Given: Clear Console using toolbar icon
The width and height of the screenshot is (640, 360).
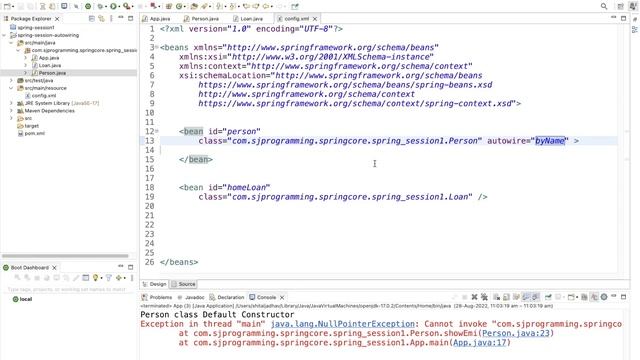Looking at the screenshot, I should pyautogui.click(x=497, y=297).
